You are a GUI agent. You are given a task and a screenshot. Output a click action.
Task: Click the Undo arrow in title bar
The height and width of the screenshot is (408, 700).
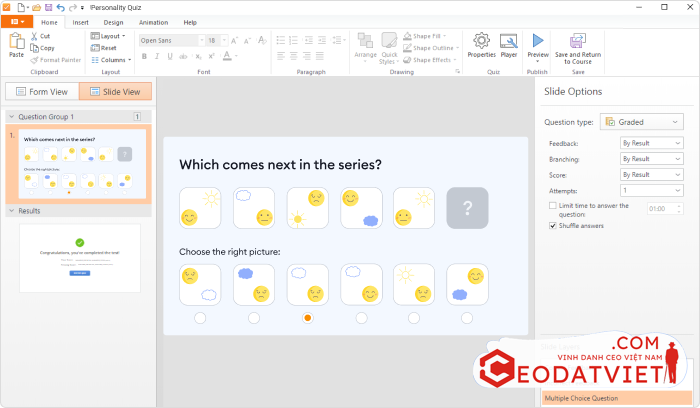[61, 7]
